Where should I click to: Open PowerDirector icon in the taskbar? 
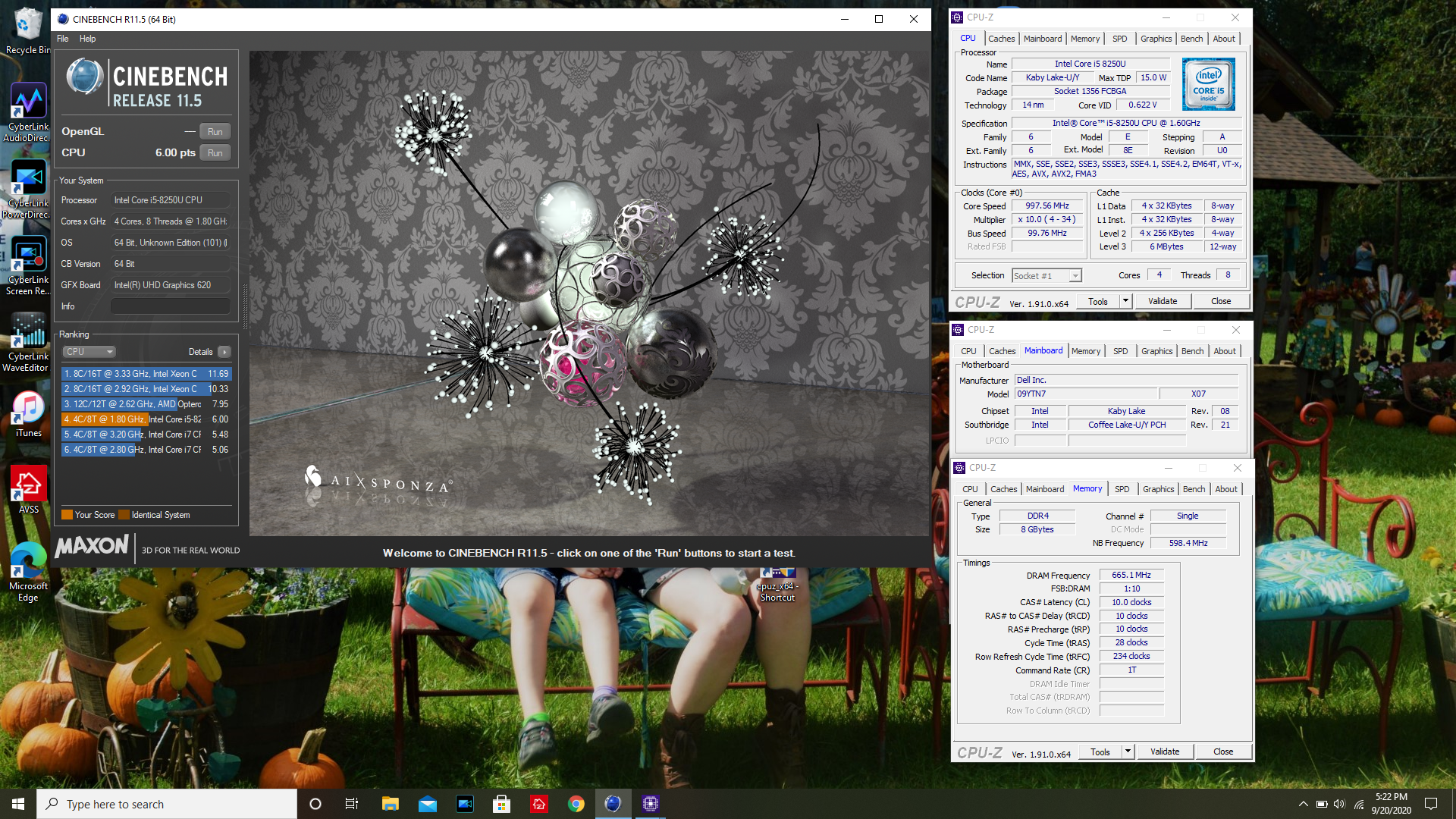coord(464,804)
